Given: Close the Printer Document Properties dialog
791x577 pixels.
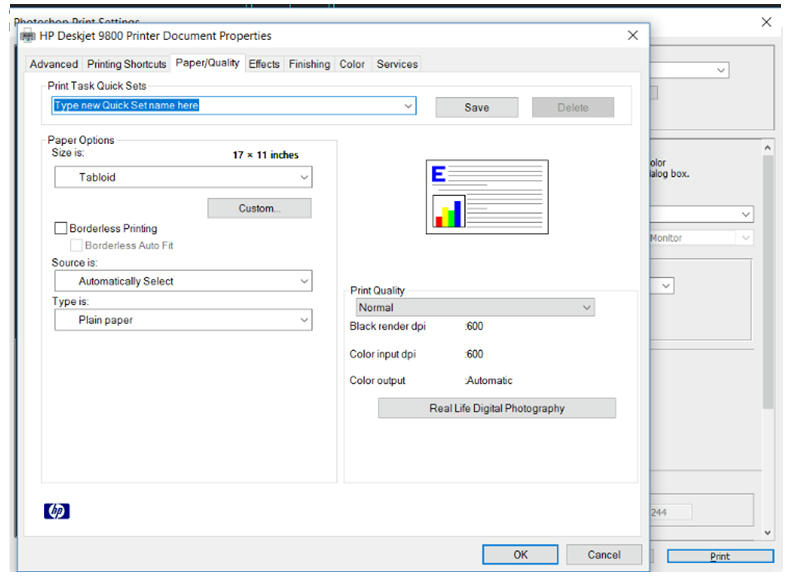Looking at the screenshot, I should coord(632,35).
